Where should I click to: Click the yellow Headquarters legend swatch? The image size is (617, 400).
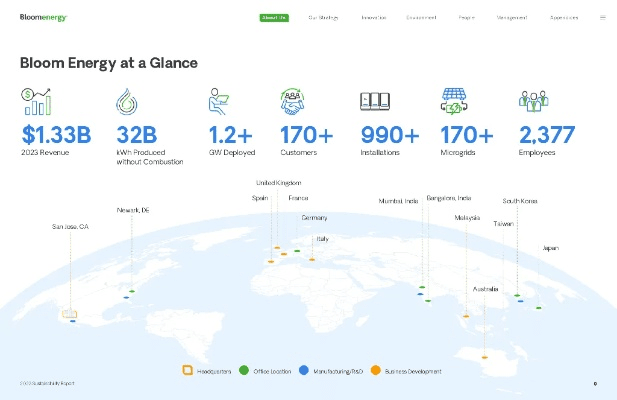pyautogui.click(x=187, y=371)
